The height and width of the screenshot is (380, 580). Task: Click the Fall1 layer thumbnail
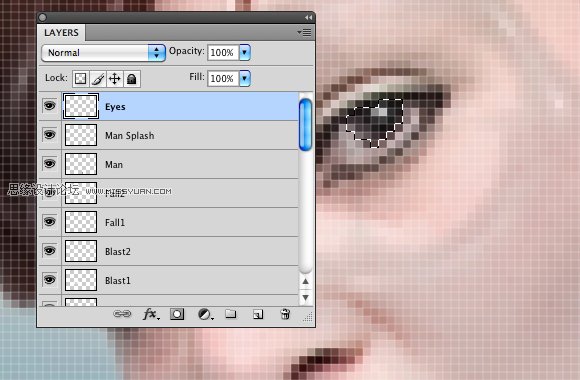(81, 222)
